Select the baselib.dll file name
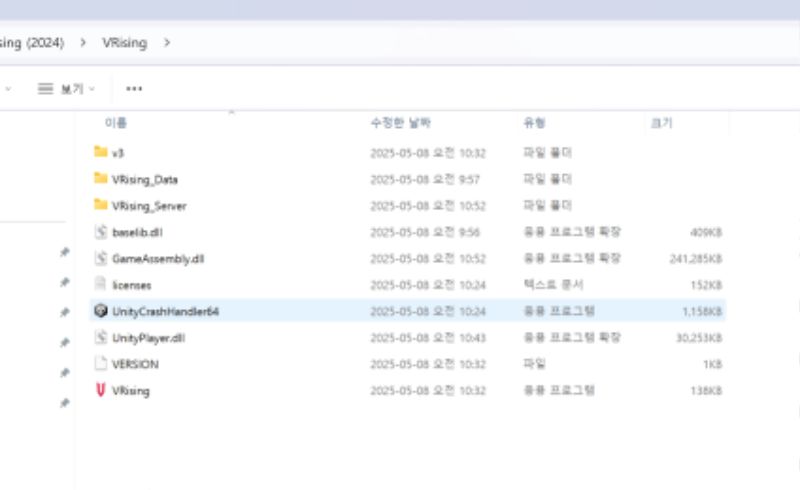The image size is (800, 490). click(x=137, y=233)
